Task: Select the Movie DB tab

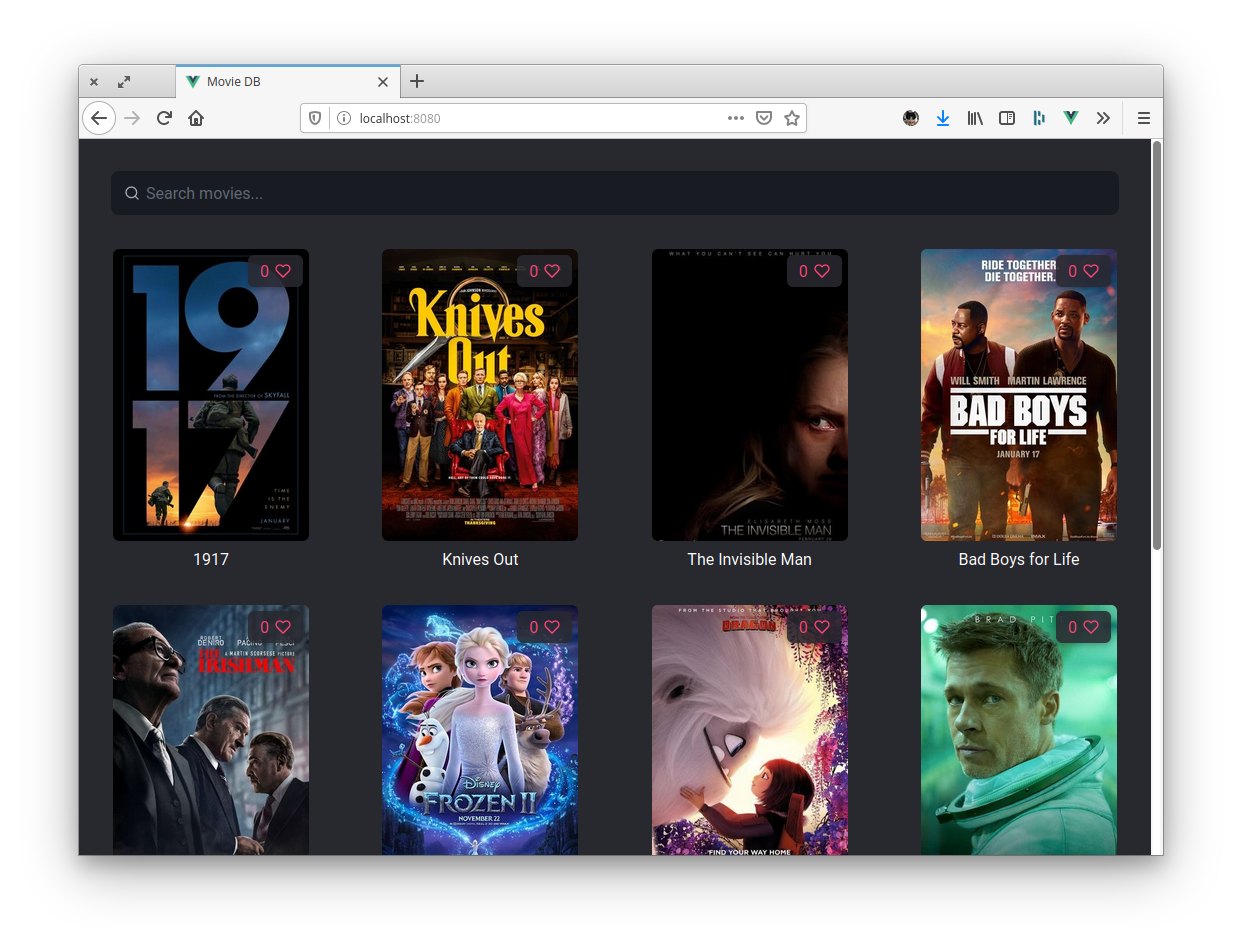Action: pos(288,82)
